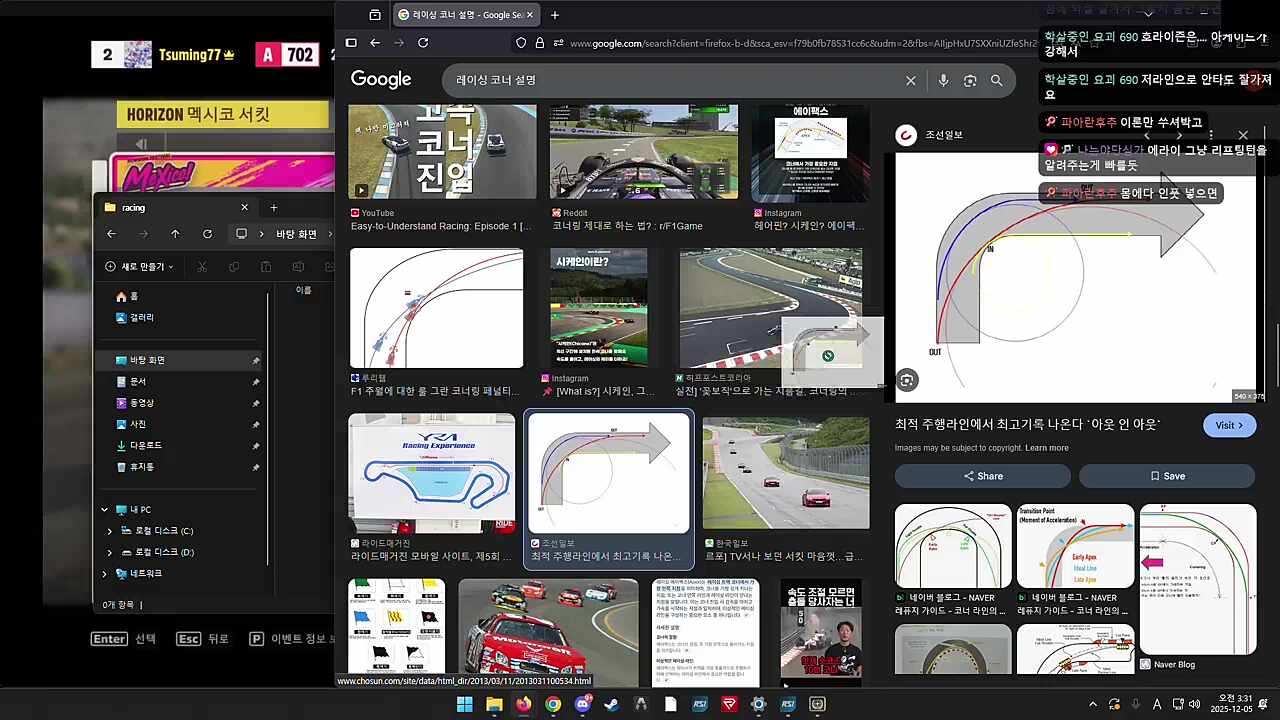
Task: Click the lens icon on the preview image
Action: point(906,380)
